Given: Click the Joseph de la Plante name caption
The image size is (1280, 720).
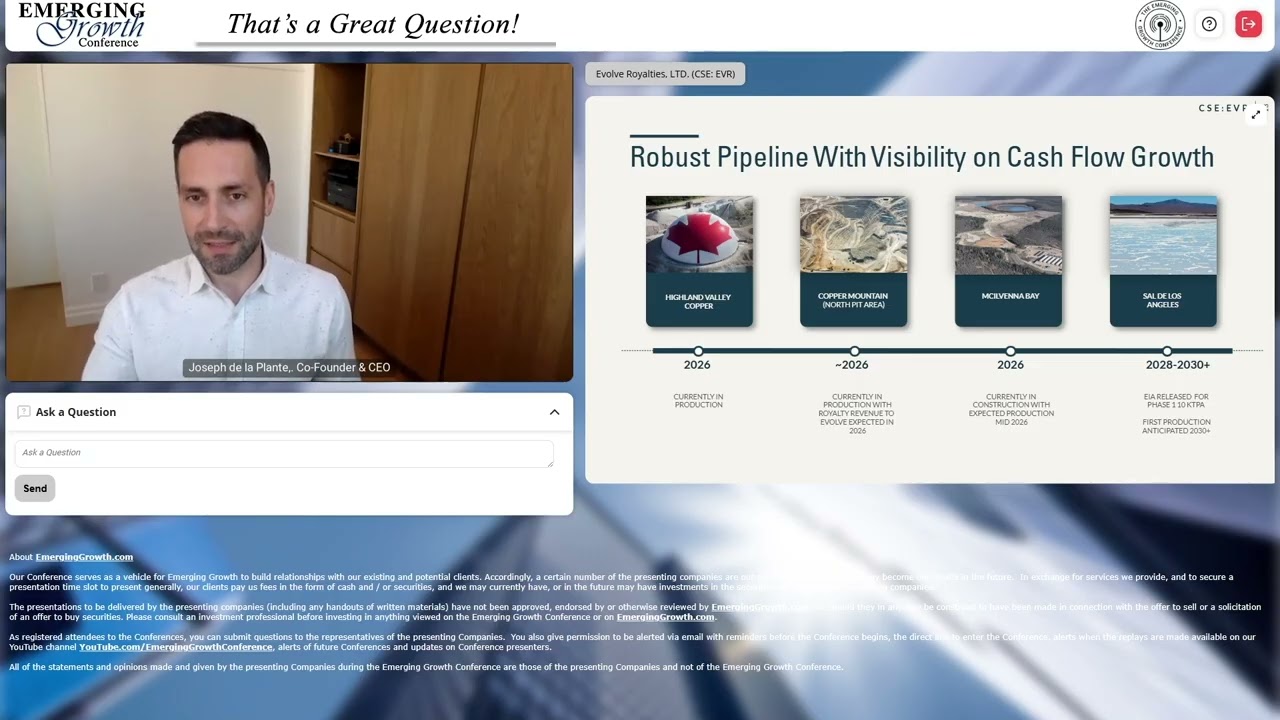Looking at the screenshot, I should pos(289,367).
